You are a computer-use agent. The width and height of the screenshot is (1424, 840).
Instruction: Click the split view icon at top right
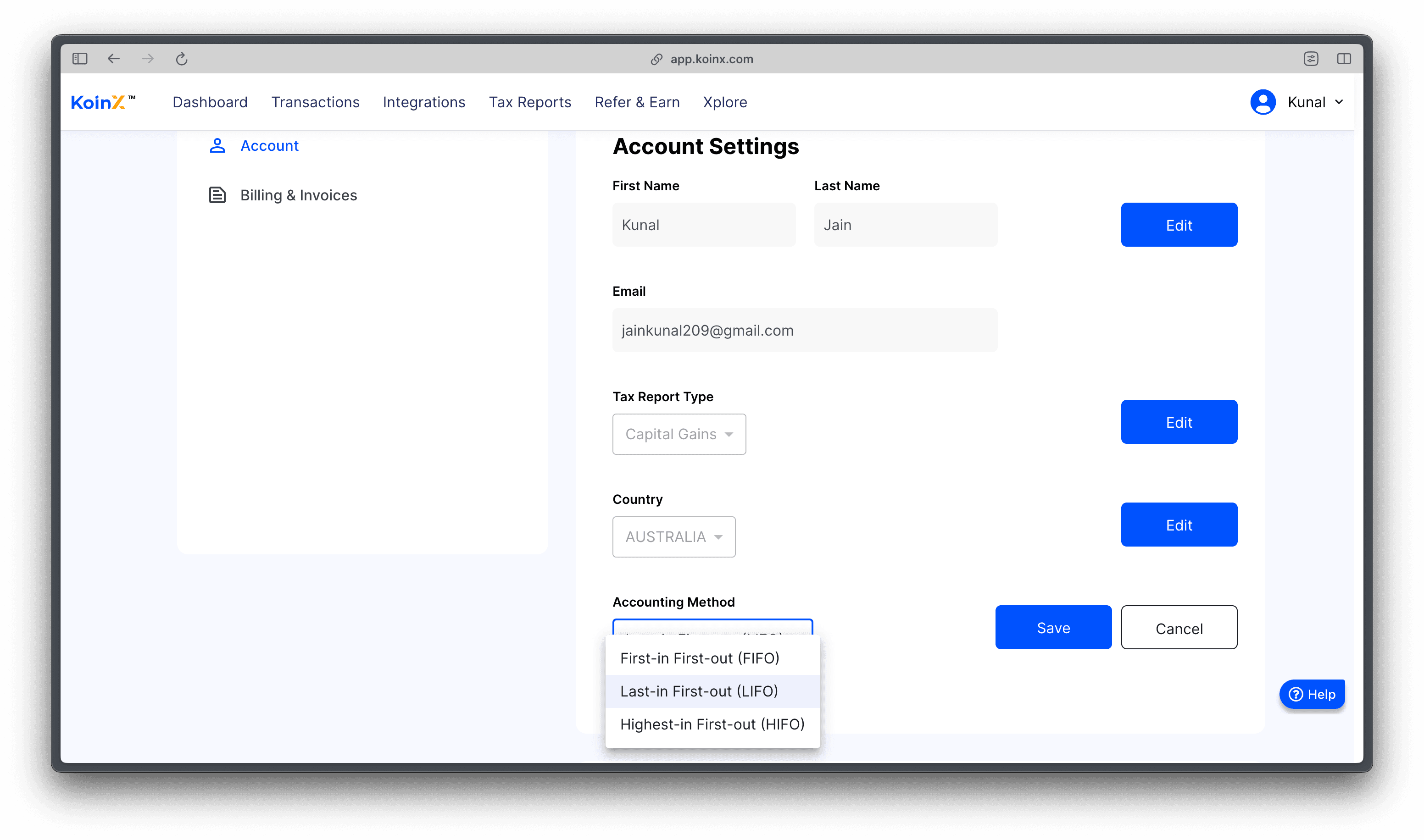pyautogui.click(x=1344, y=59)
